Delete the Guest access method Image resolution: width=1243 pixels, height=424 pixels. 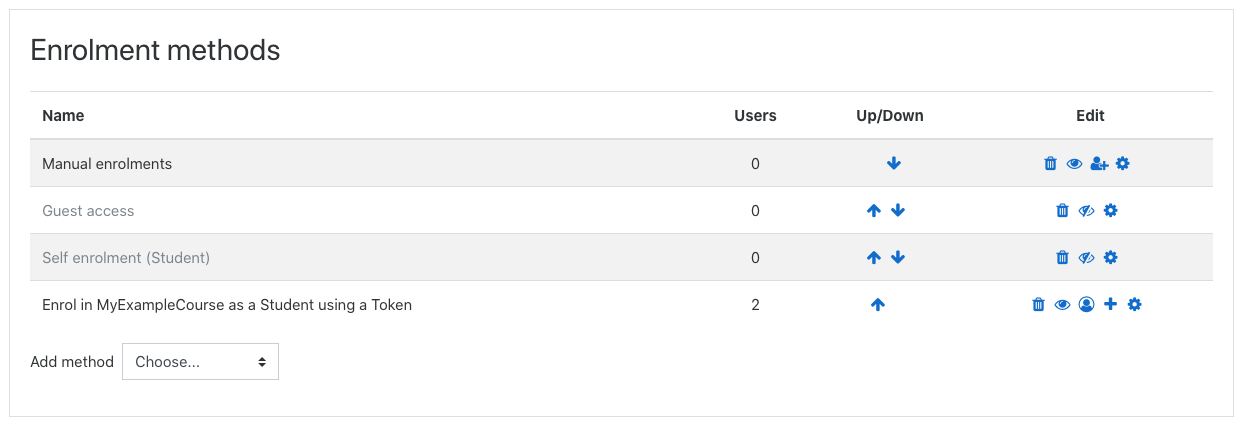pyautogui.click(x=1062, y=210)
